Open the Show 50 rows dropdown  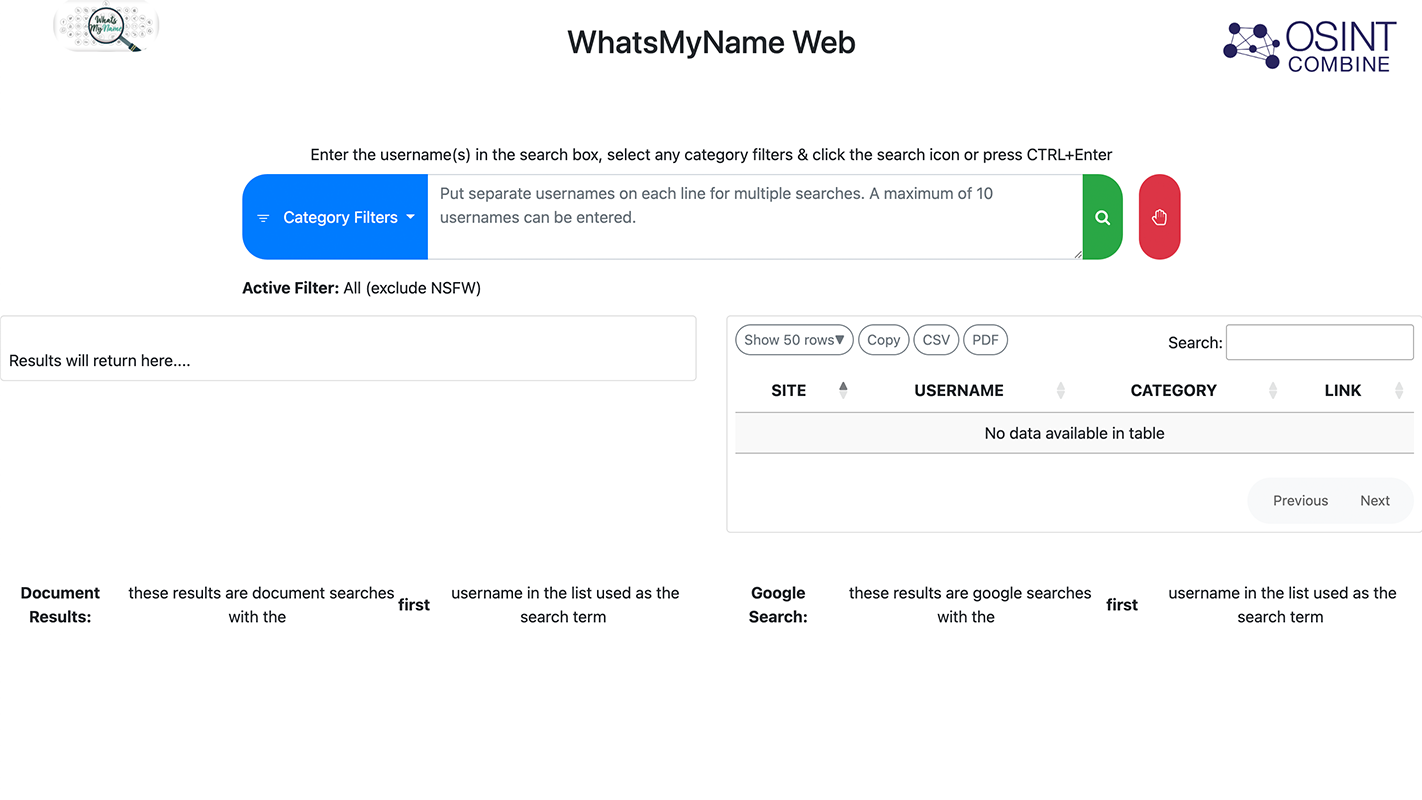coord(794,340)
